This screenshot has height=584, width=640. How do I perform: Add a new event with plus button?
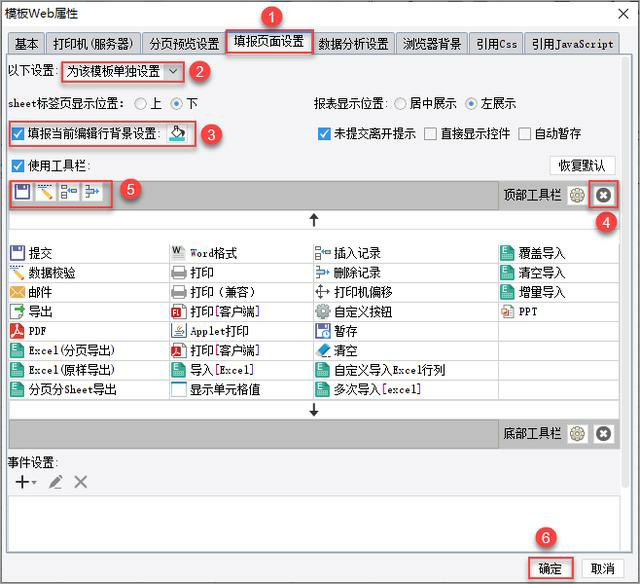click(24, 482)
